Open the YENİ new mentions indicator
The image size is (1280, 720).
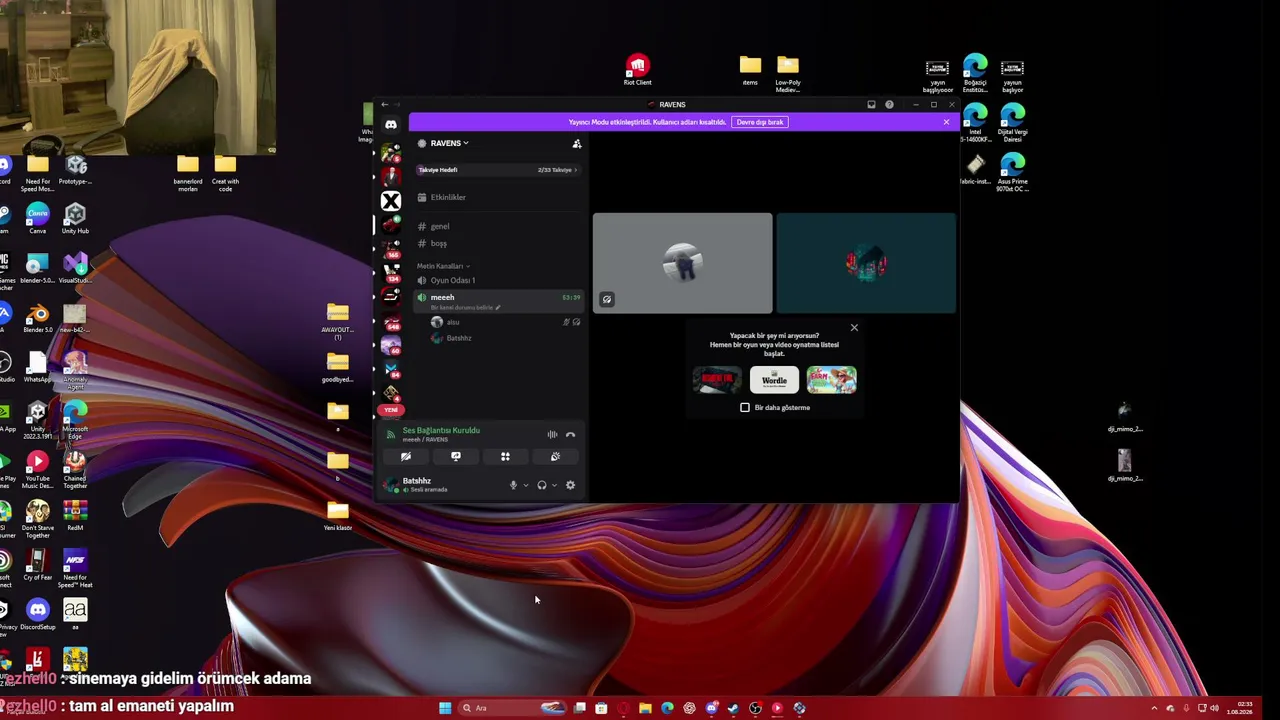tap(390, 410)
